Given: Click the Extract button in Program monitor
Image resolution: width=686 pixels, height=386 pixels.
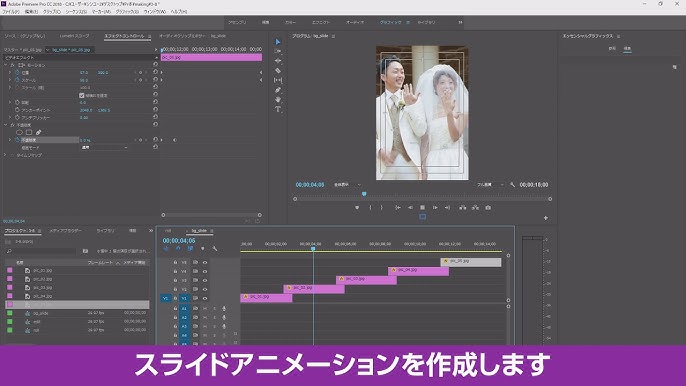Looking at the screenshot, I should (475, 207).
